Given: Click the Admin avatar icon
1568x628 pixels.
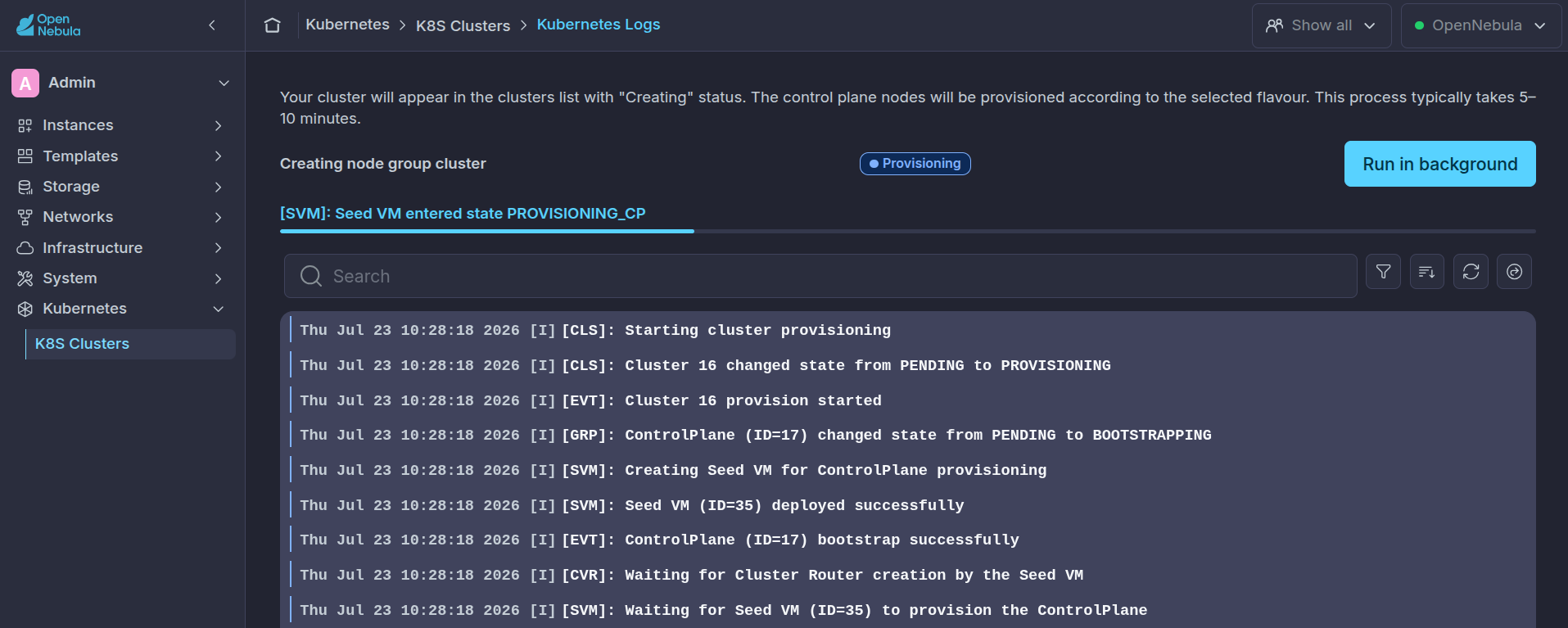Looking at the screenshot, I should point(25,83).
